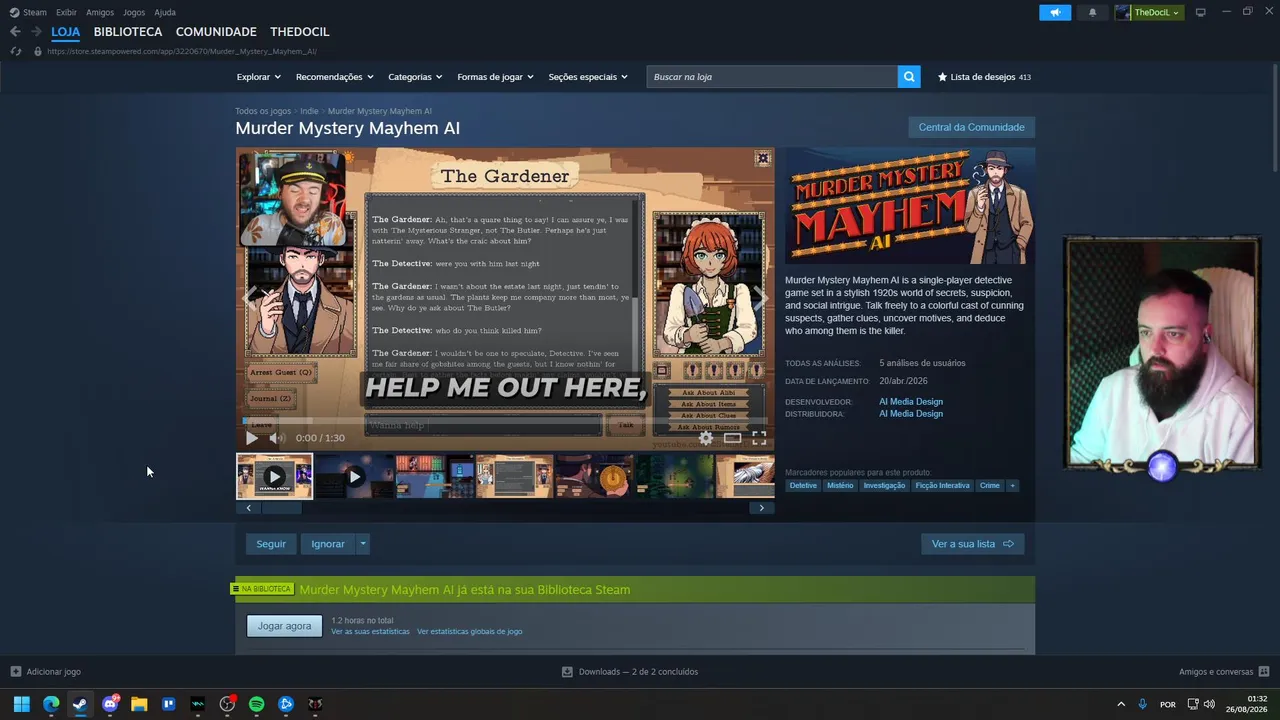This screenshot has height=720, width=1280.
Task: Show hidden system tray icons
Action: click(x=1120, y=704)
